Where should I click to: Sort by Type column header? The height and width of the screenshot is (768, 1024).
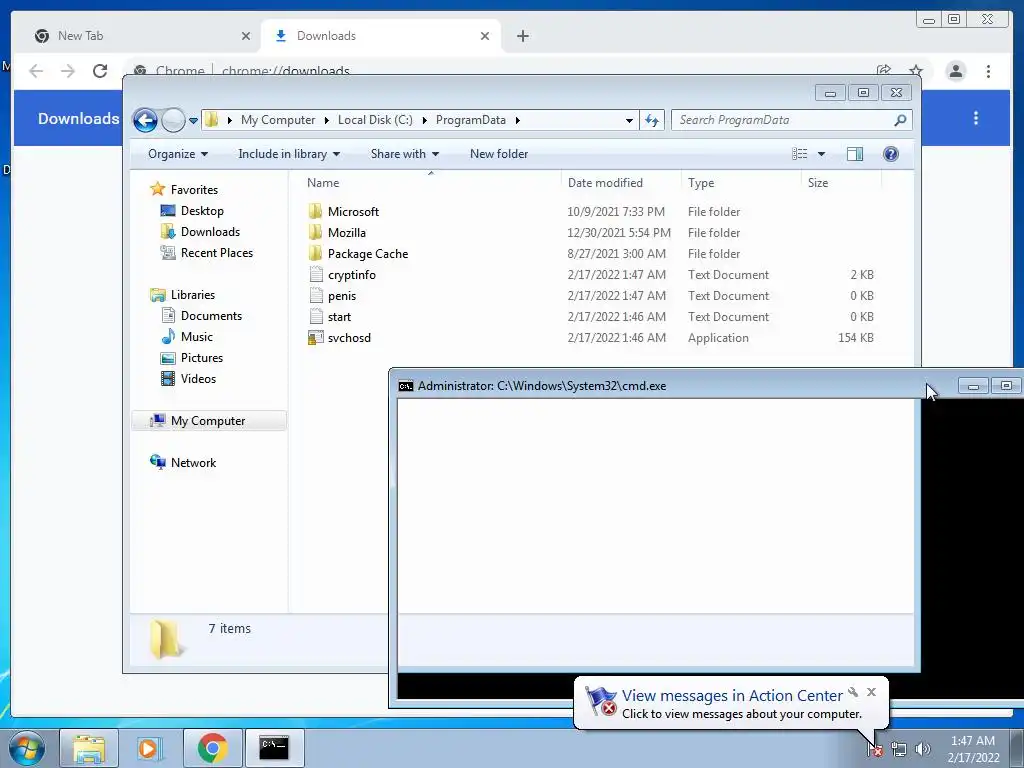click(x=701, y=183)
